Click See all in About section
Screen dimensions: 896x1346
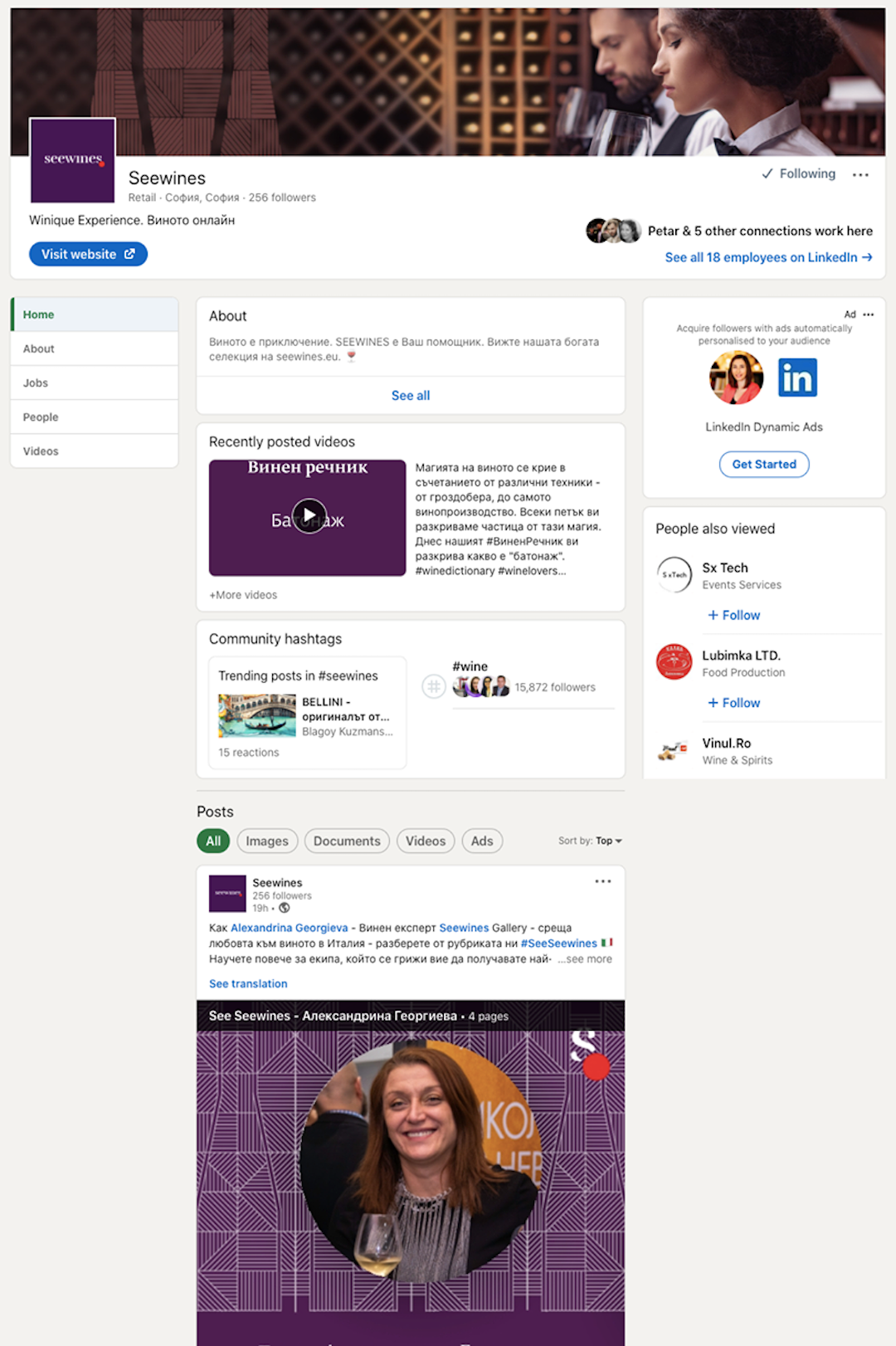click(411, 396)
